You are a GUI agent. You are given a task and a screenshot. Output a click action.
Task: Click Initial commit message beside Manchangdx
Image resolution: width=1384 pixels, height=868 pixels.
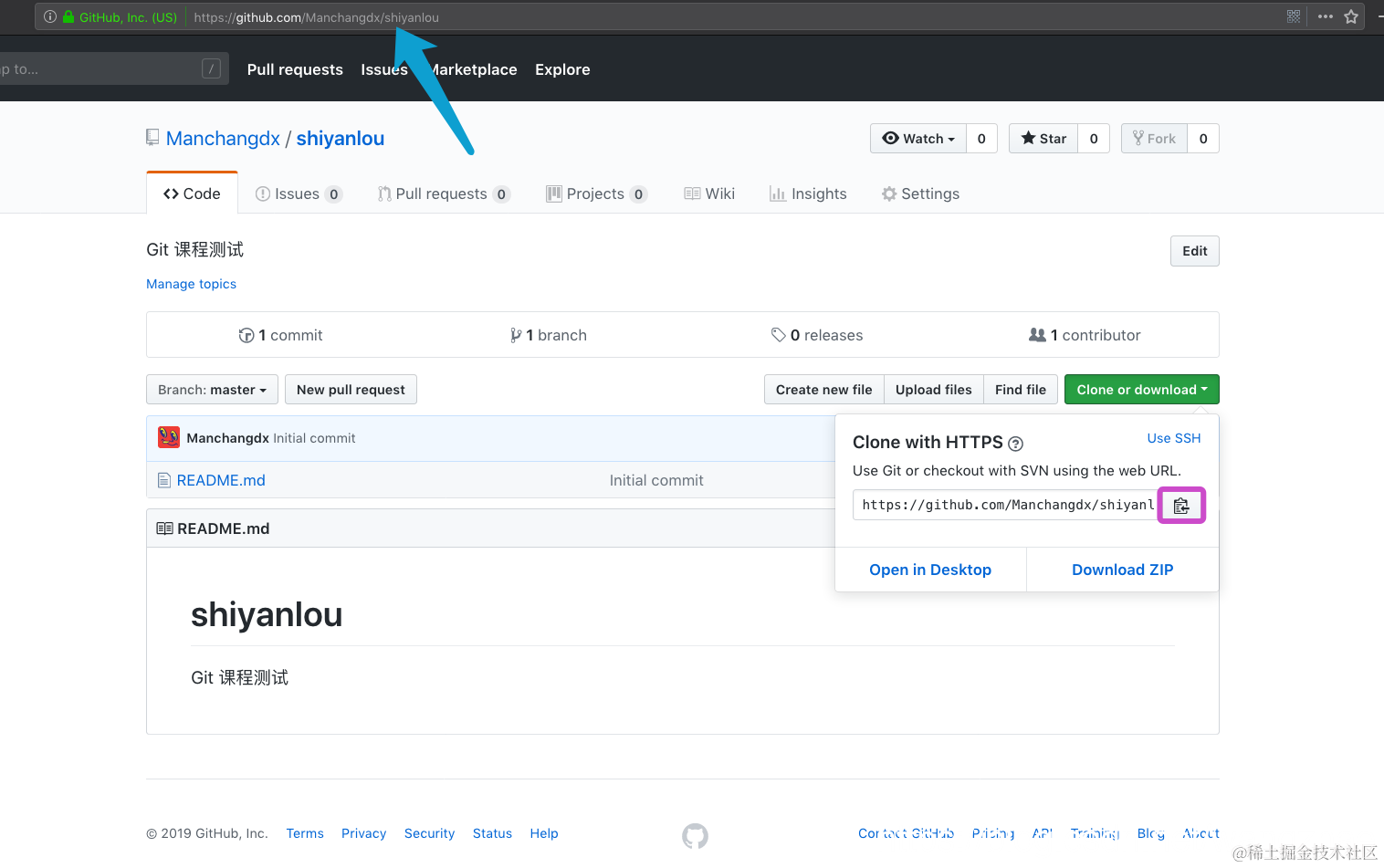[x=314, y=438]
